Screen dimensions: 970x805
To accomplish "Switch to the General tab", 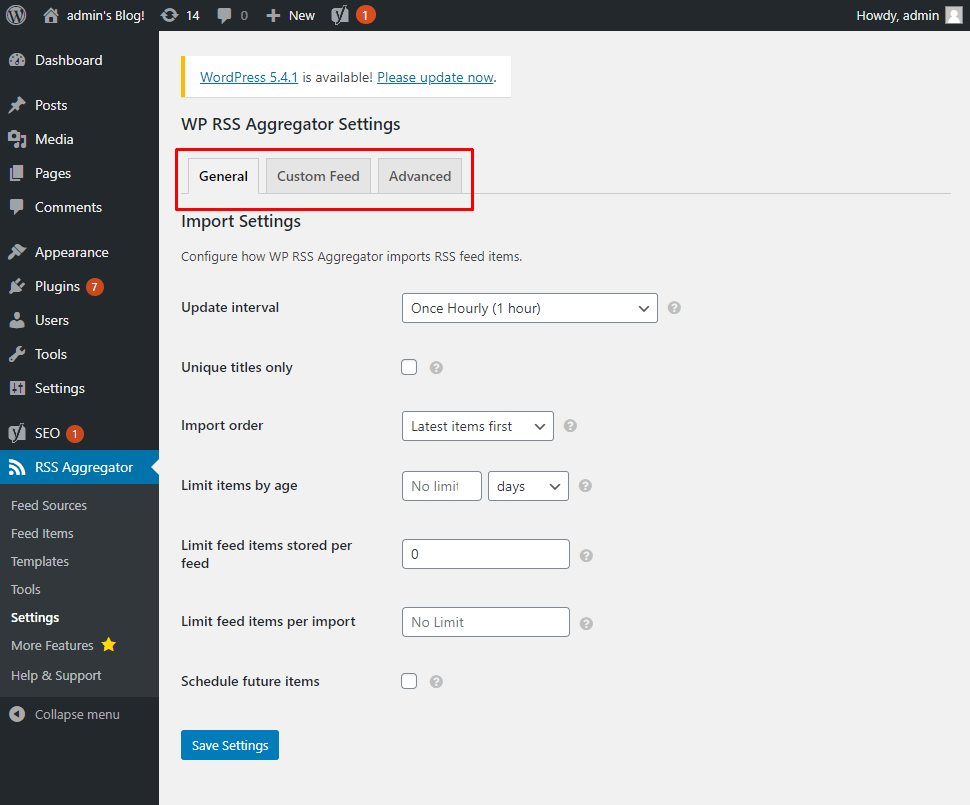I will [223, 176].
